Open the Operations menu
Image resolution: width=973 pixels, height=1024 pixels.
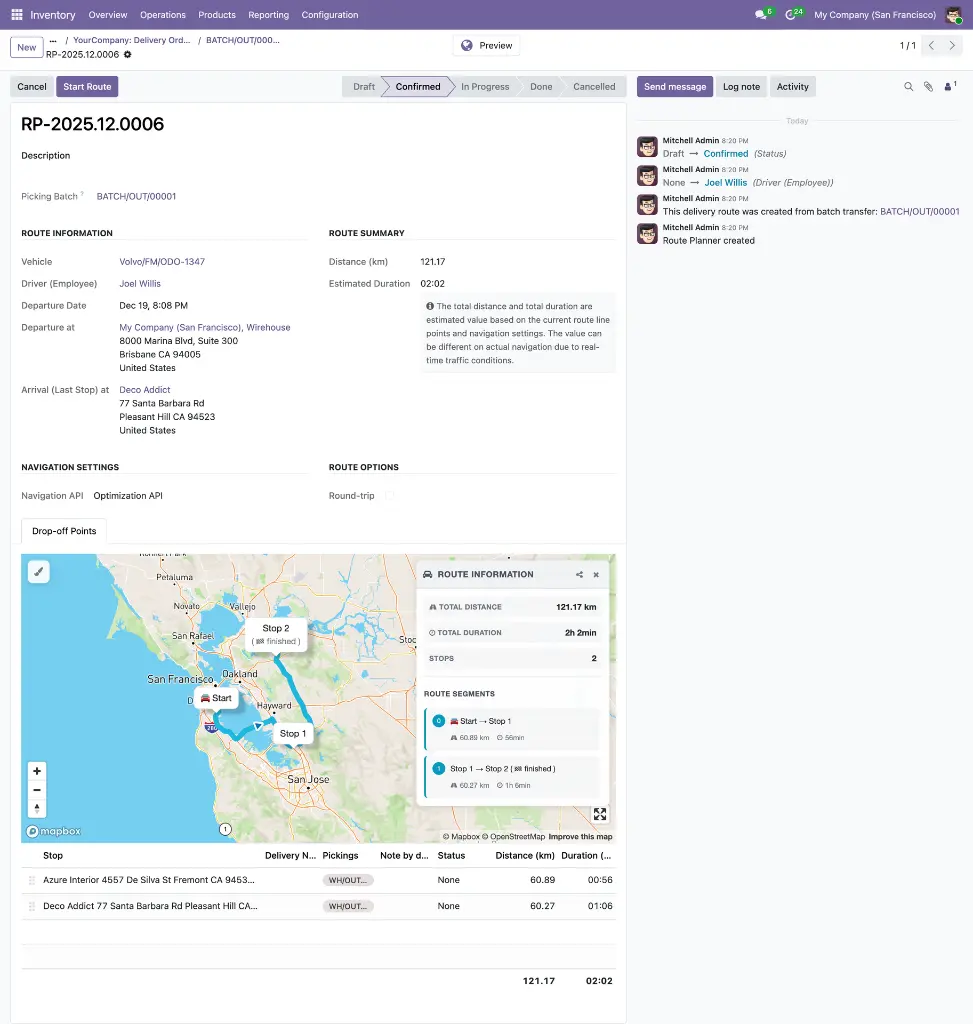(x=163, y=14)
